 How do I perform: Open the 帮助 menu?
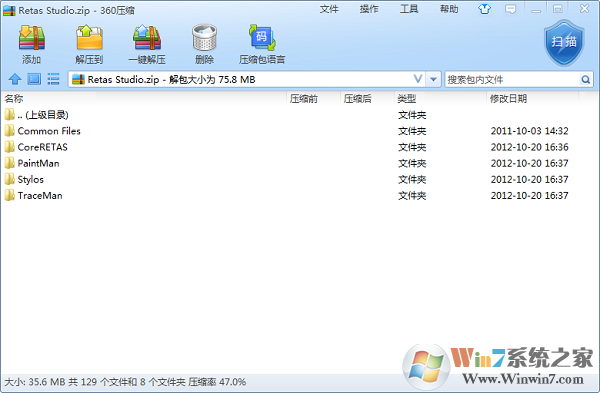[449, 9]
